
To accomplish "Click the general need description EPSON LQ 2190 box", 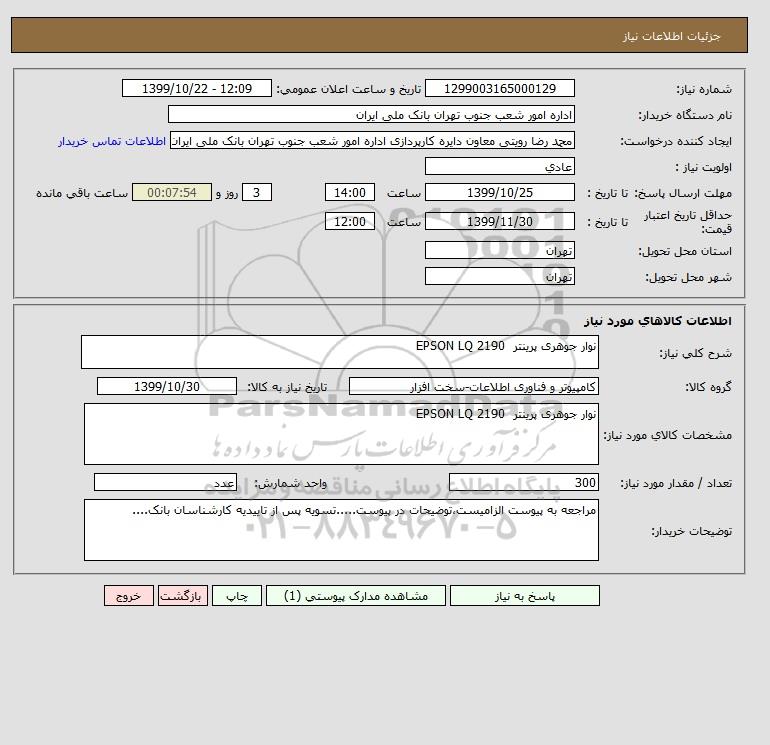I will [x=340, y=352].
